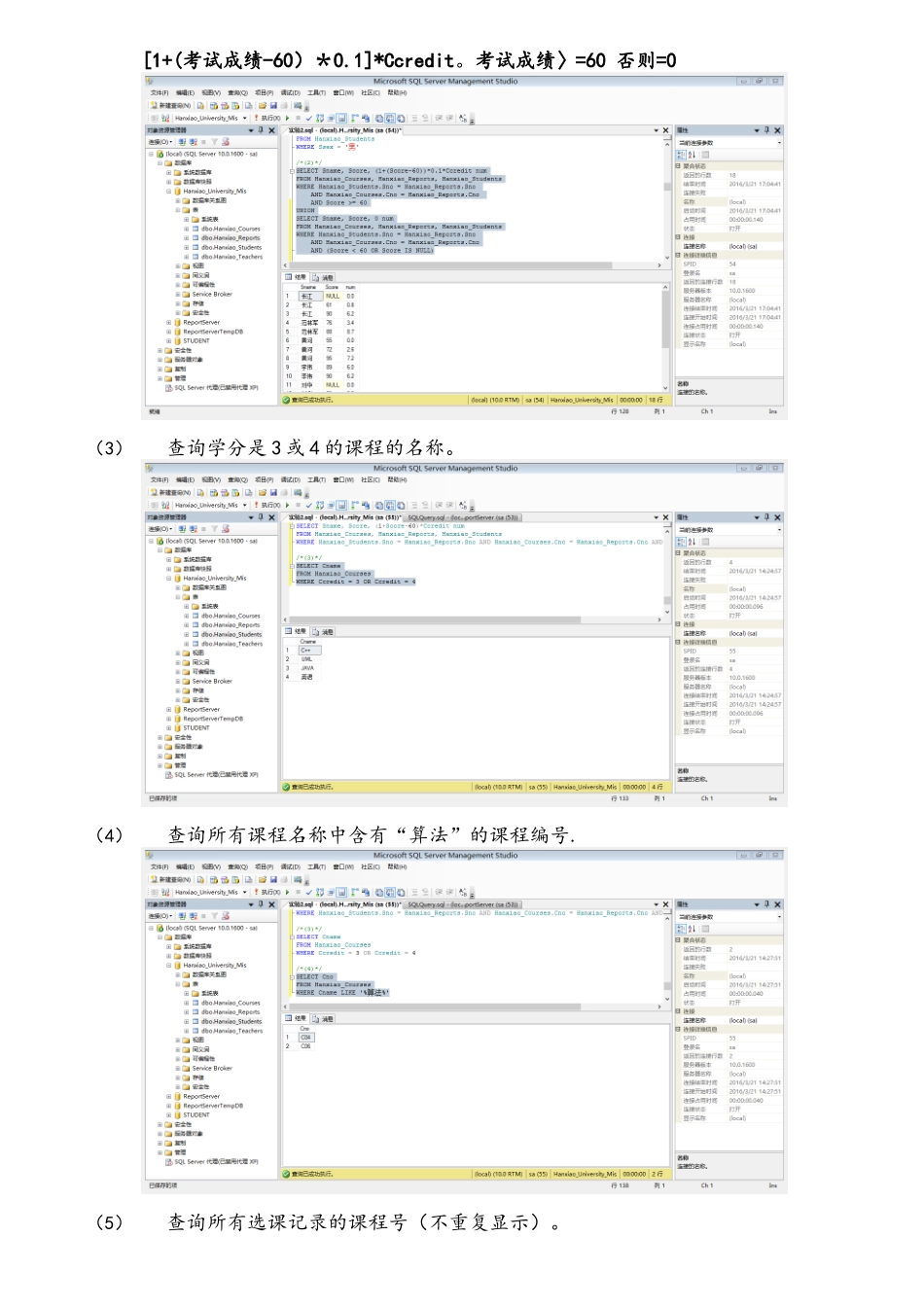Click 新建查询(N) in the 算法-query SSMS window
Image resolution: width=924 pixels, height=1307 pixels.
pyautogui.click(x=169, y=880)
